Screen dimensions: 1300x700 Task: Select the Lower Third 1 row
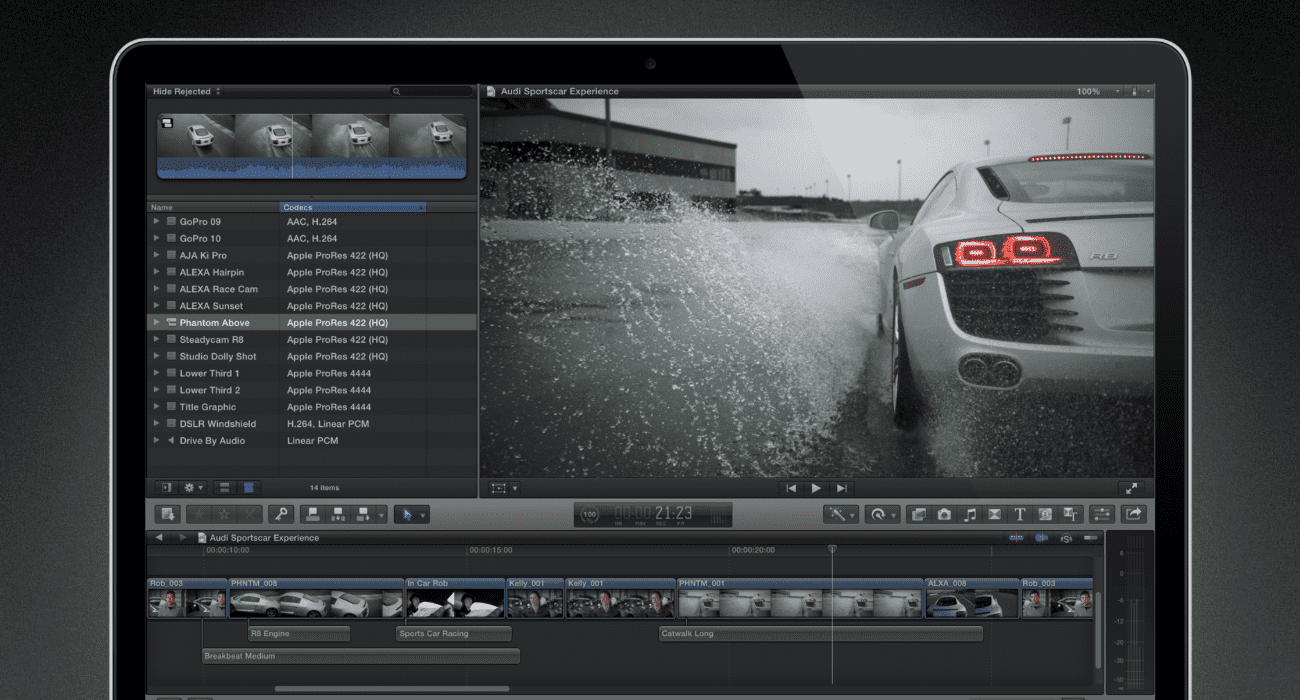[x=312, y=373]
